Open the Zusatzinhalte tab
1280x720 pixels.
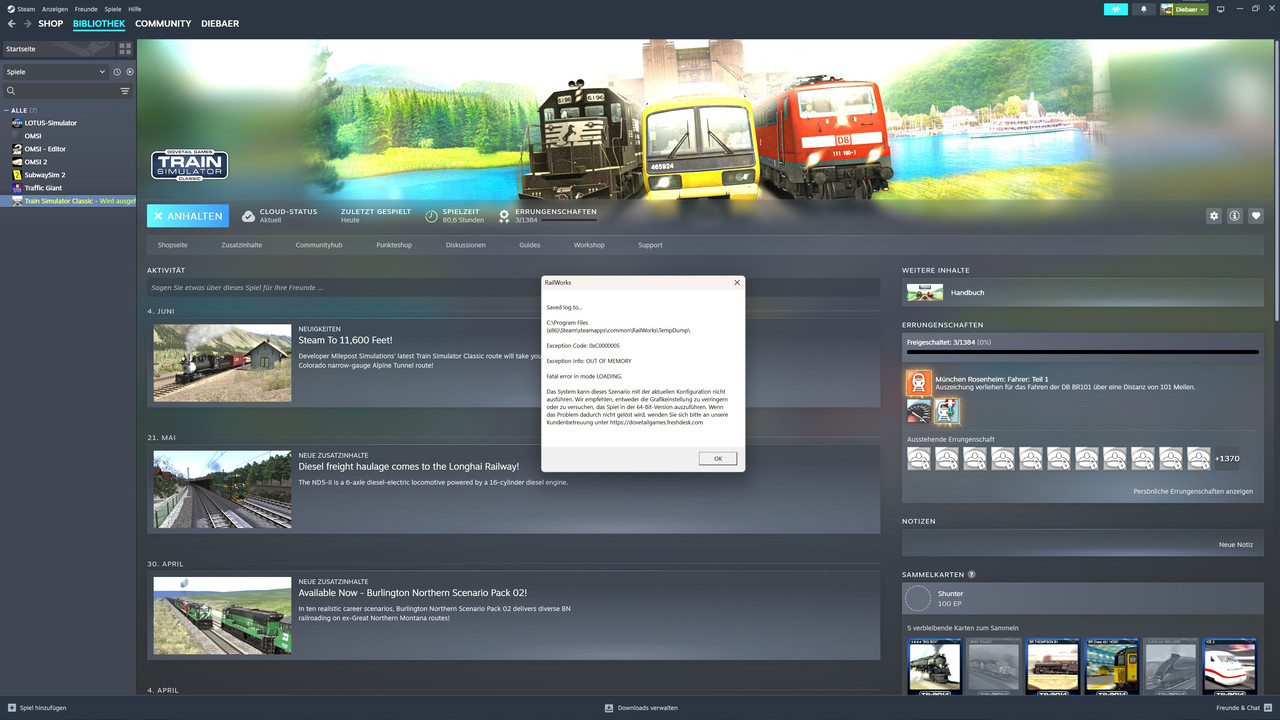(x=242, y=245)
